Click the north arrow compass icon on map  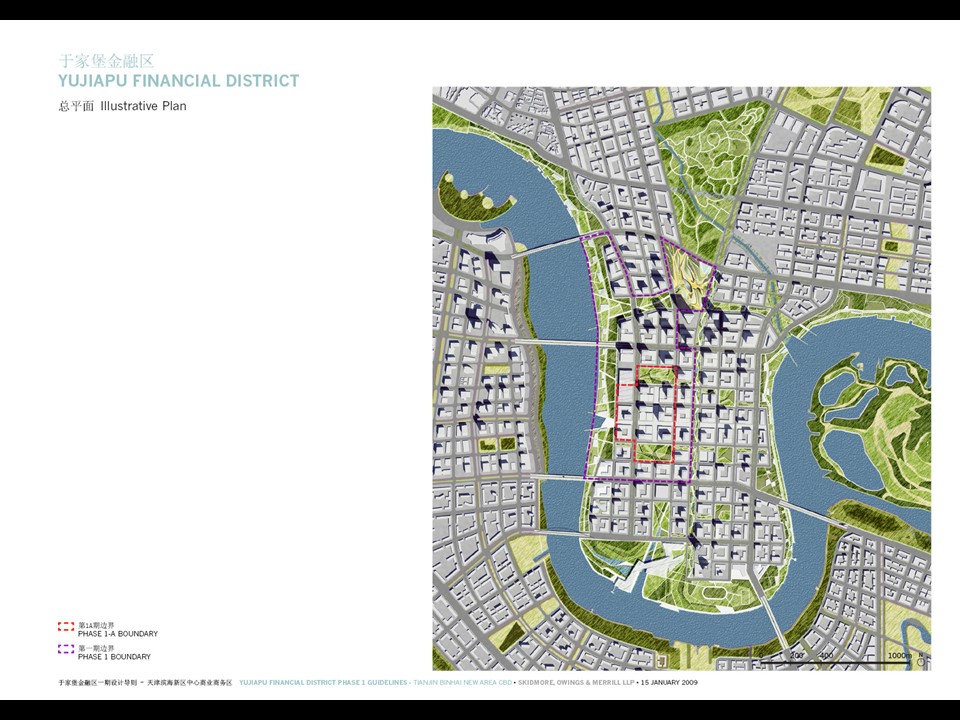921,659
